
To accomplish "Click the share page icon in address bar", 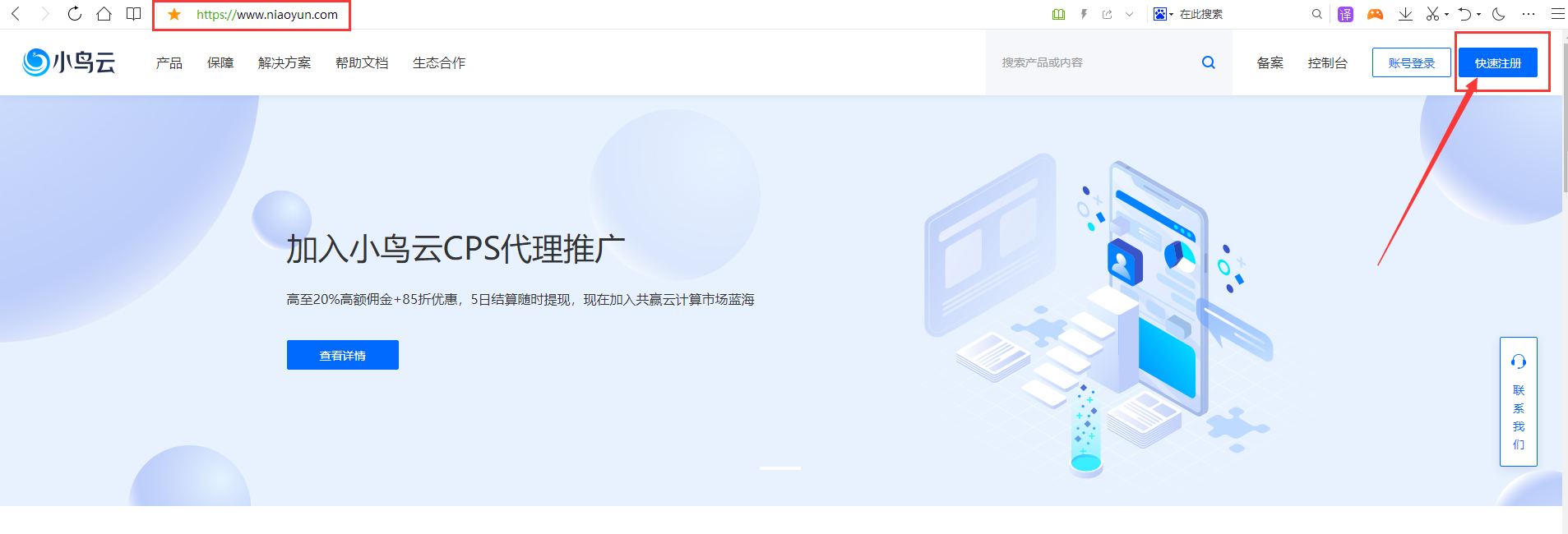I will tap(1108, 14).
